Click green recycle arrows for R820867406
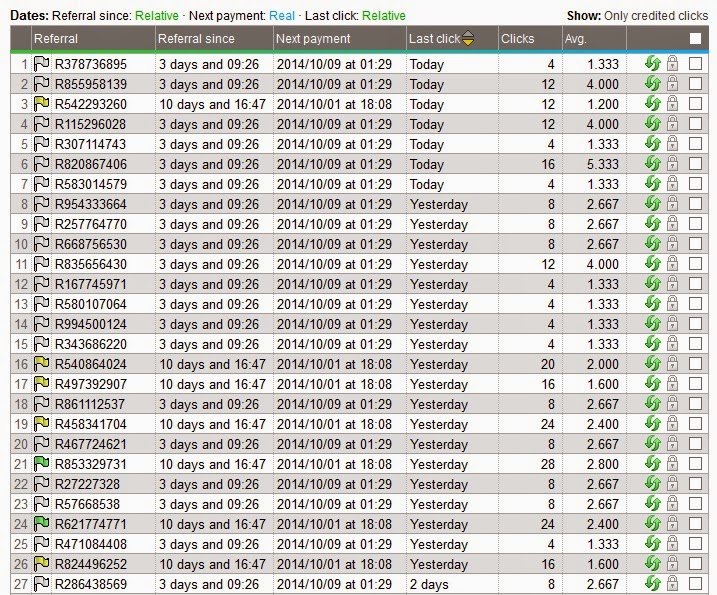 click(x=653, y=164)
